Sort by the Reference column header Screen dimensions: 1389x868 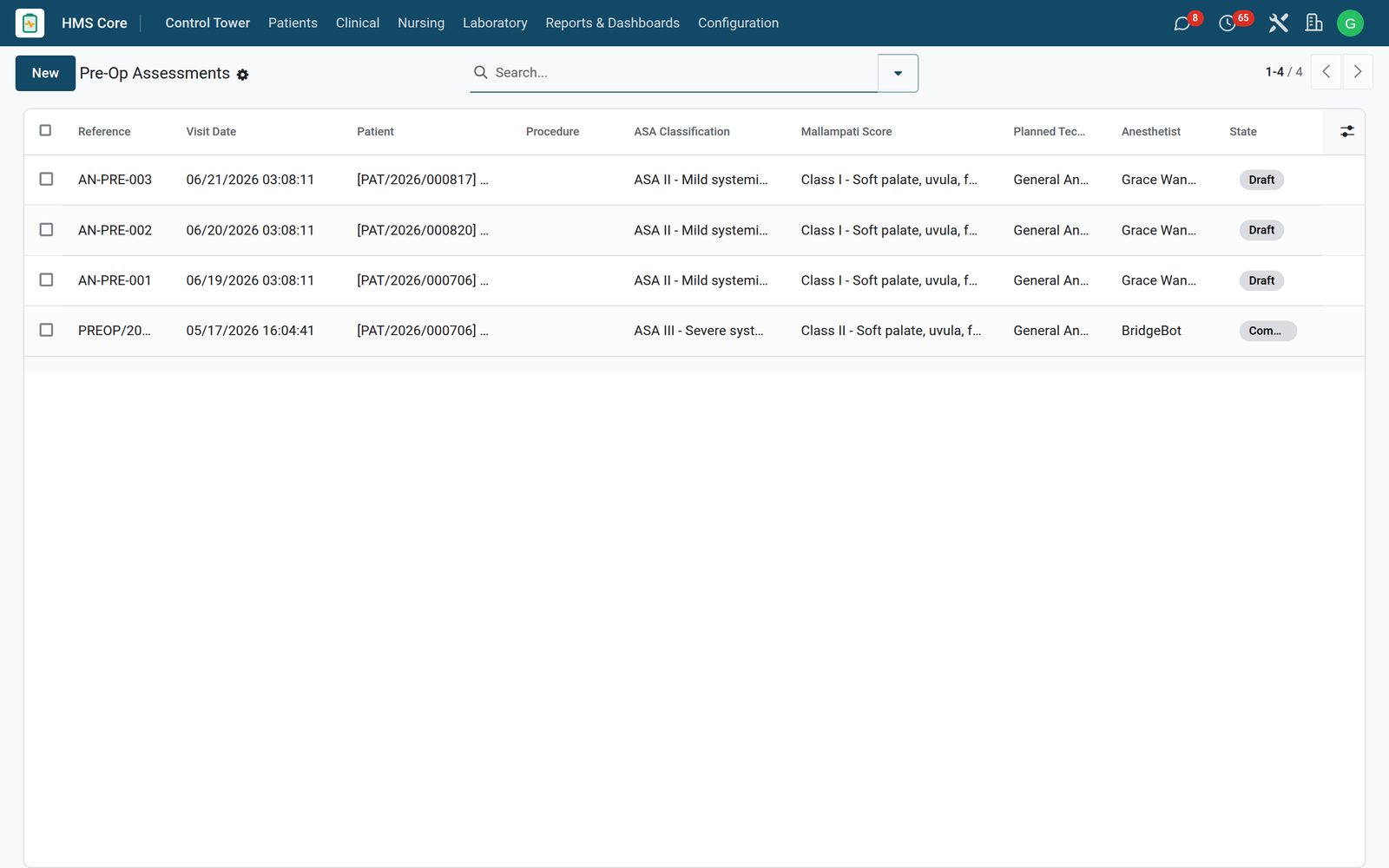[104, 131]
